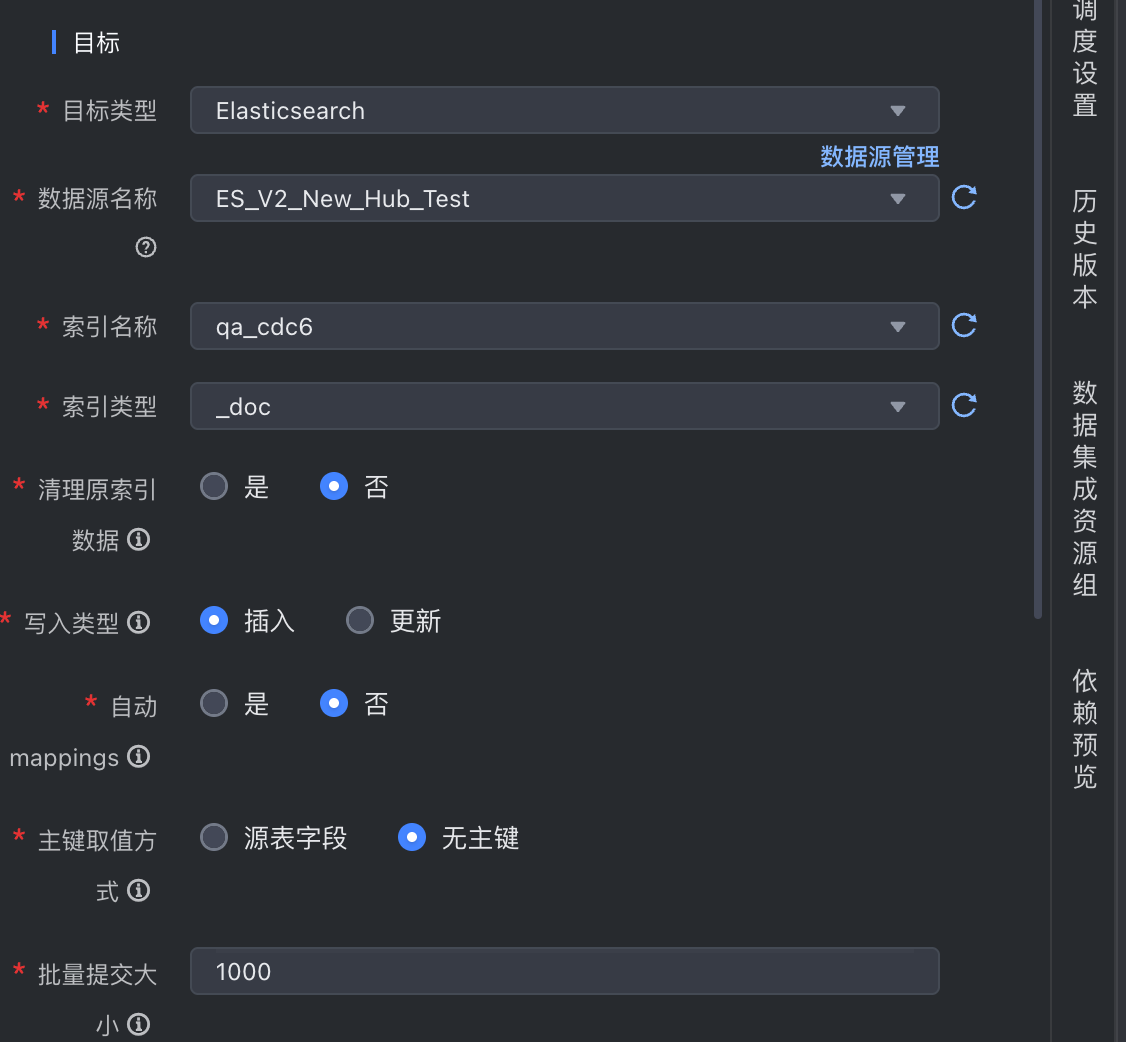Expand the 索引名称 dropdown qa_cdc6

coord(564,326)
